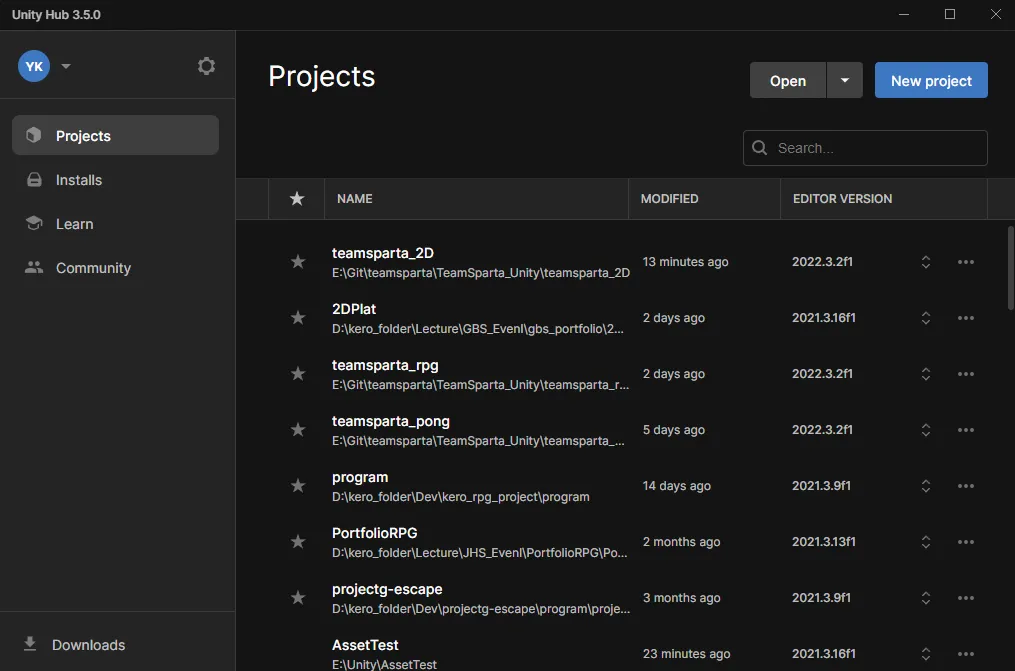Open the program project
Image resolution: width=1015 pixels, height=671 pixels.
[360, 478]
